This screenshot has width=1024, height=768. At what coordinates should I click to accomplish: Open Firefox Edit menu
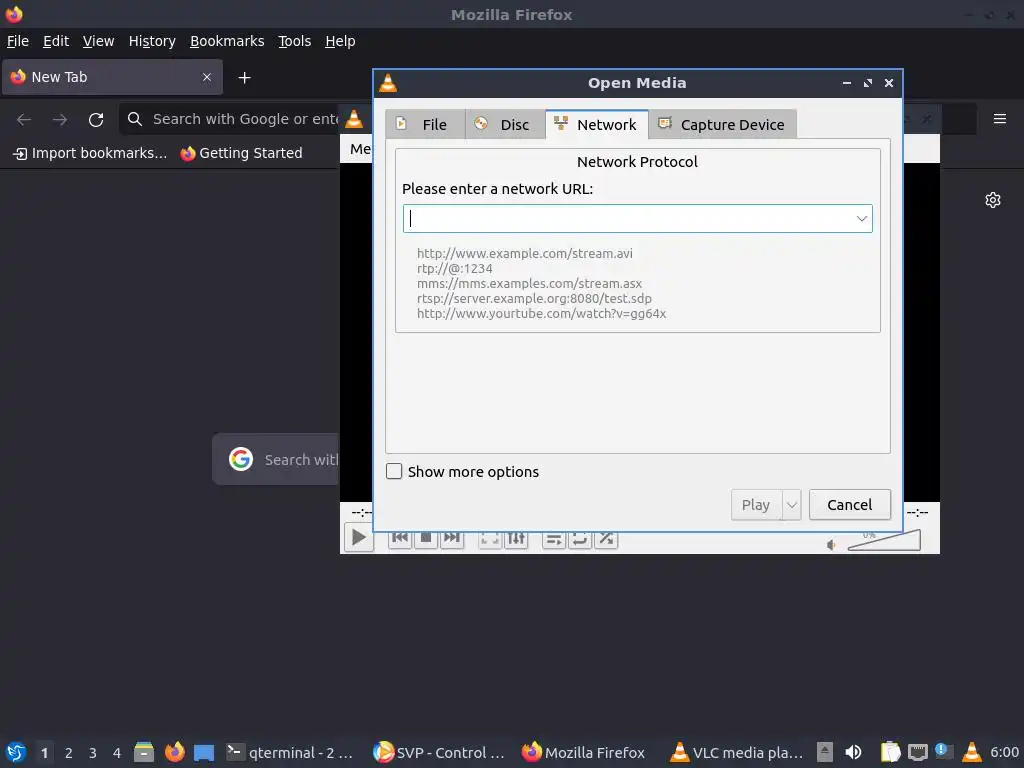pyautogui.click(x=56, y=41)
